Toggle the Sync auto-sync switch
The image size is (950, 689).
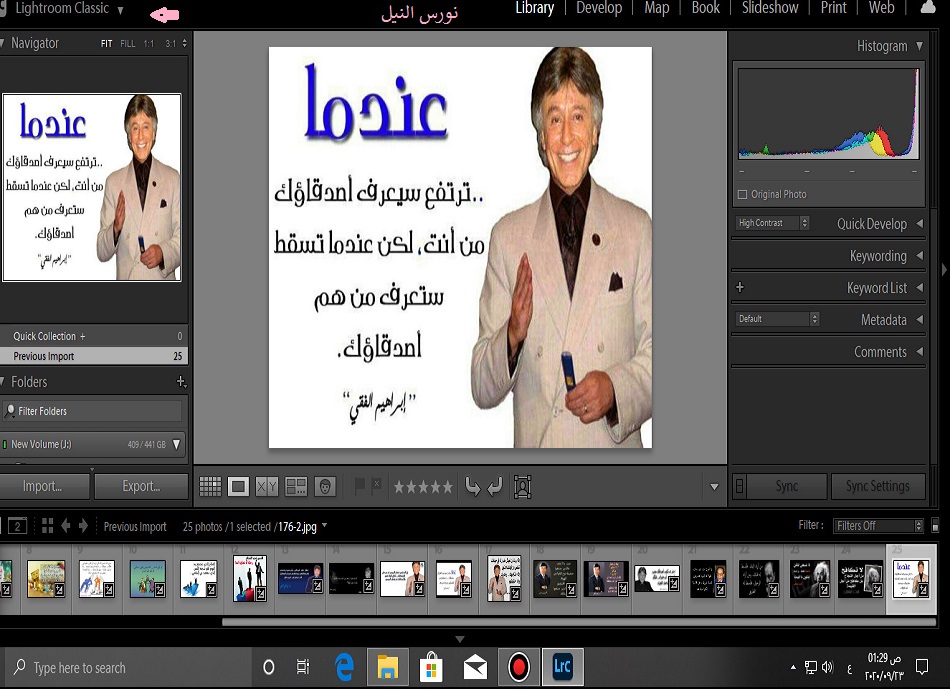(x=740, y=486)
